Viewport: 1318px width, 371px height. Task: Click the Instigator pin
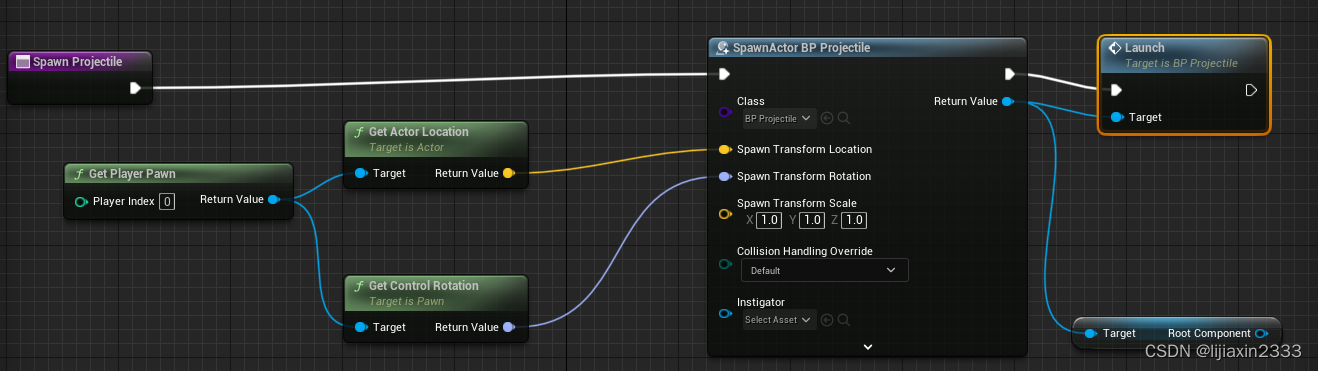[x=725, y=314]
